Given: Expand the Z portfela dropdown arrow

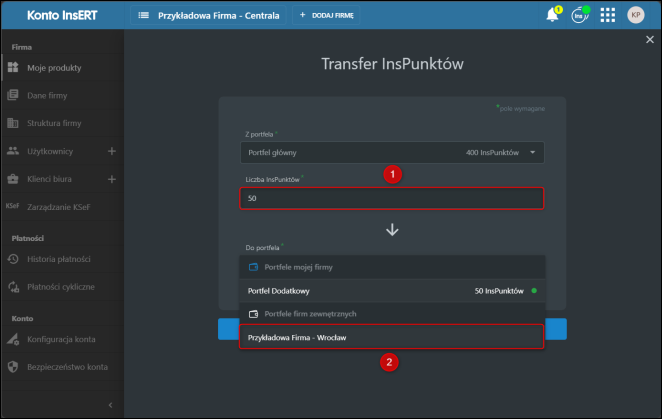Looking at the screenshot, I should pyautogui.click(x=533, y=152).
